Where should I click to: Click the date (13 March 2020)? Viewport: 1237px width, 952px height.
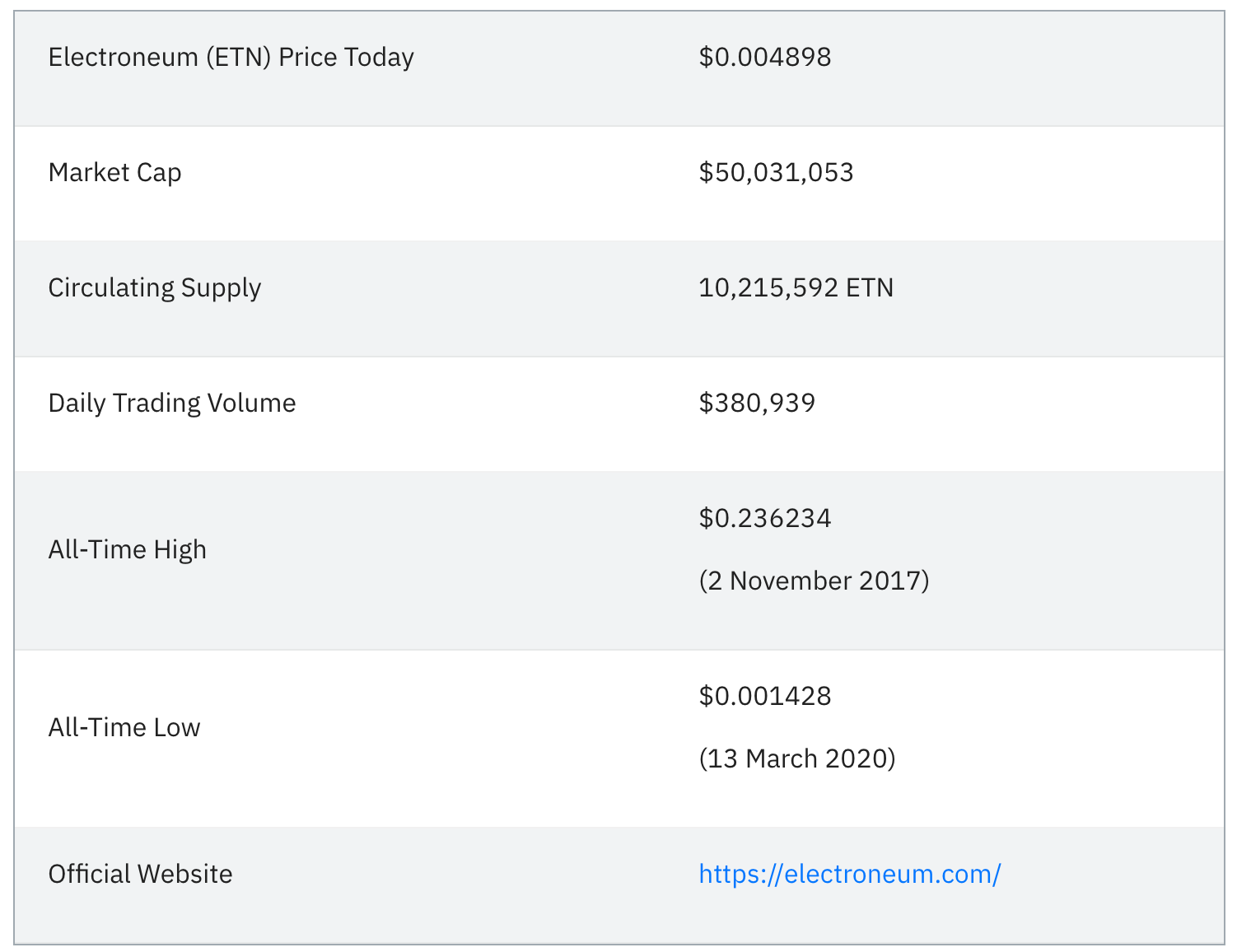click(796, 758)
